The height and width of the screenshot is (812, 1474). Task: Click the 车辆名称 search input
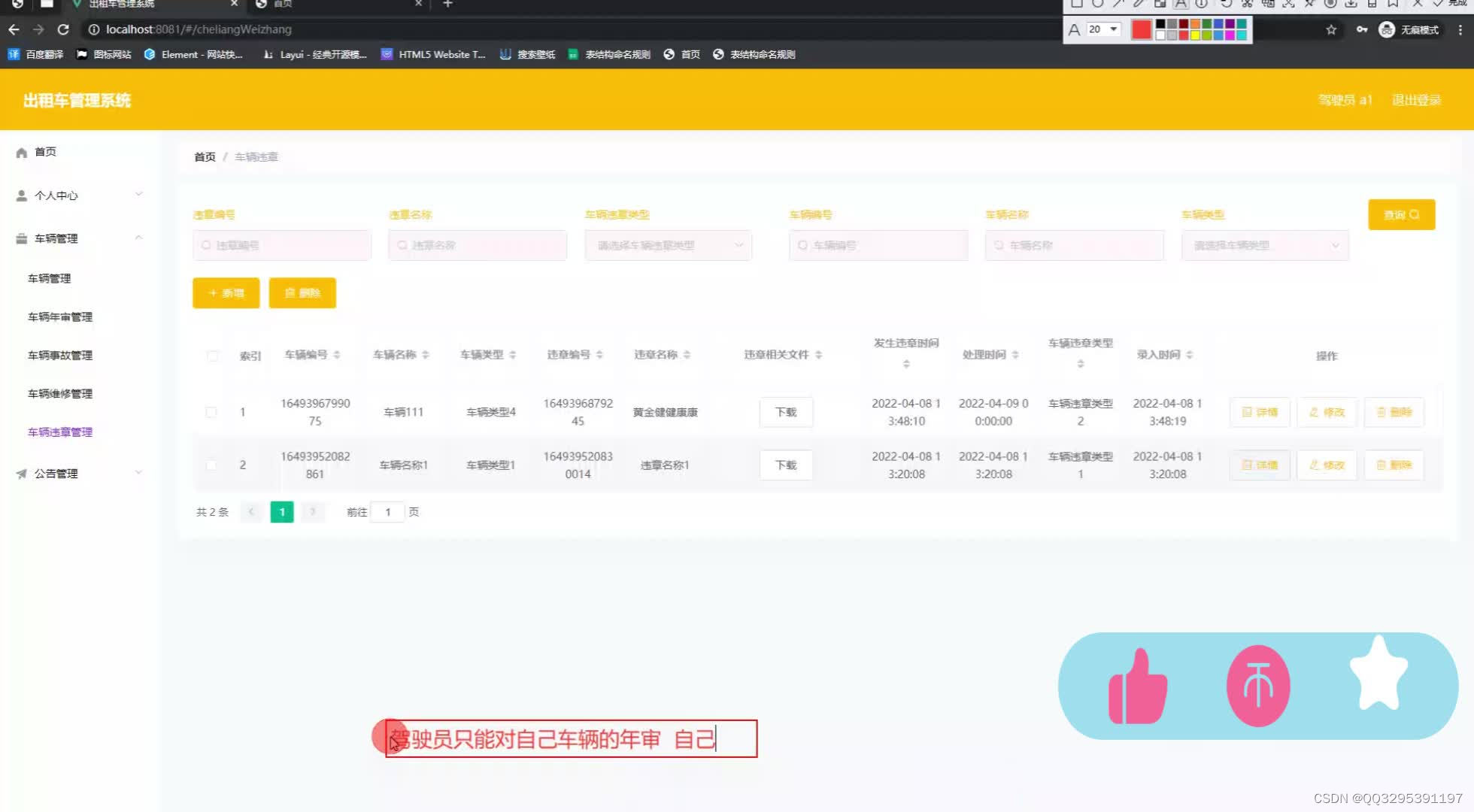coord(1075,245)
